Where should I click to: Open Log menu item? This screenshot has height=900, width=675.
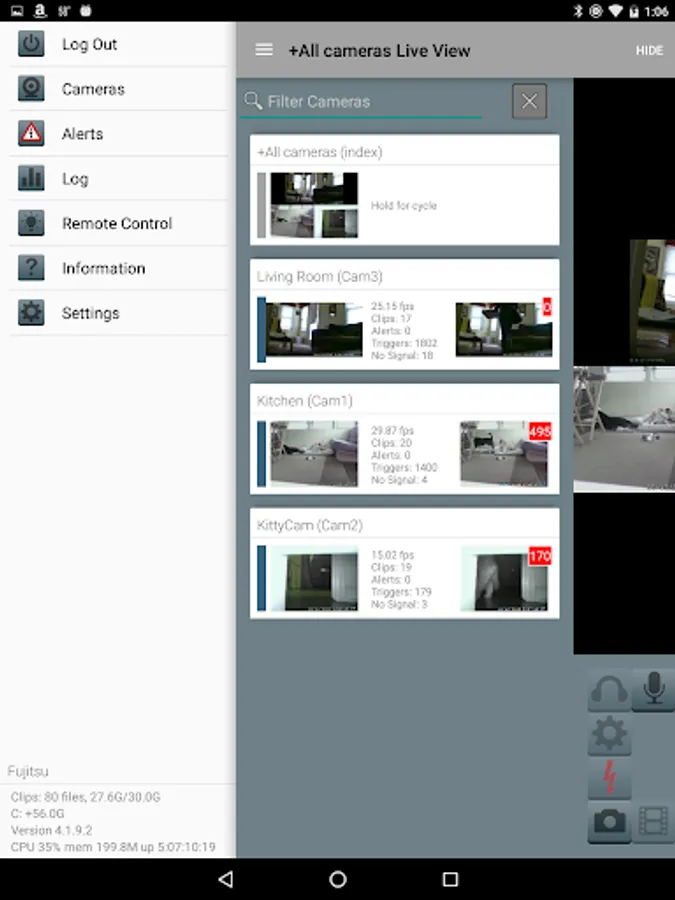pos(119,179)
